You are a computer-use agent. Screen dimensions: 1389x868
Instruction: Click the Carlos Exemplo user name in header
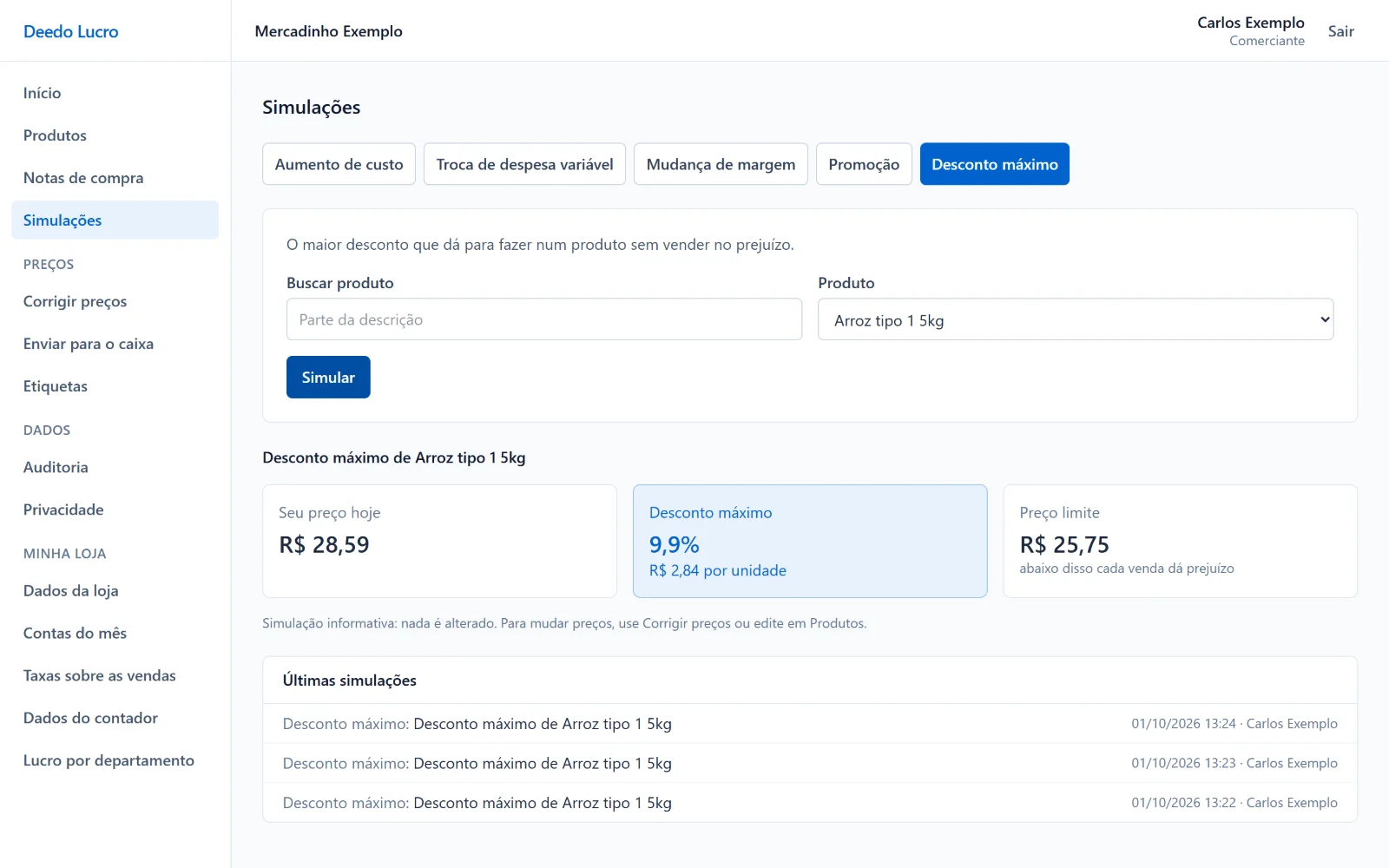(x=1250, y=23)
